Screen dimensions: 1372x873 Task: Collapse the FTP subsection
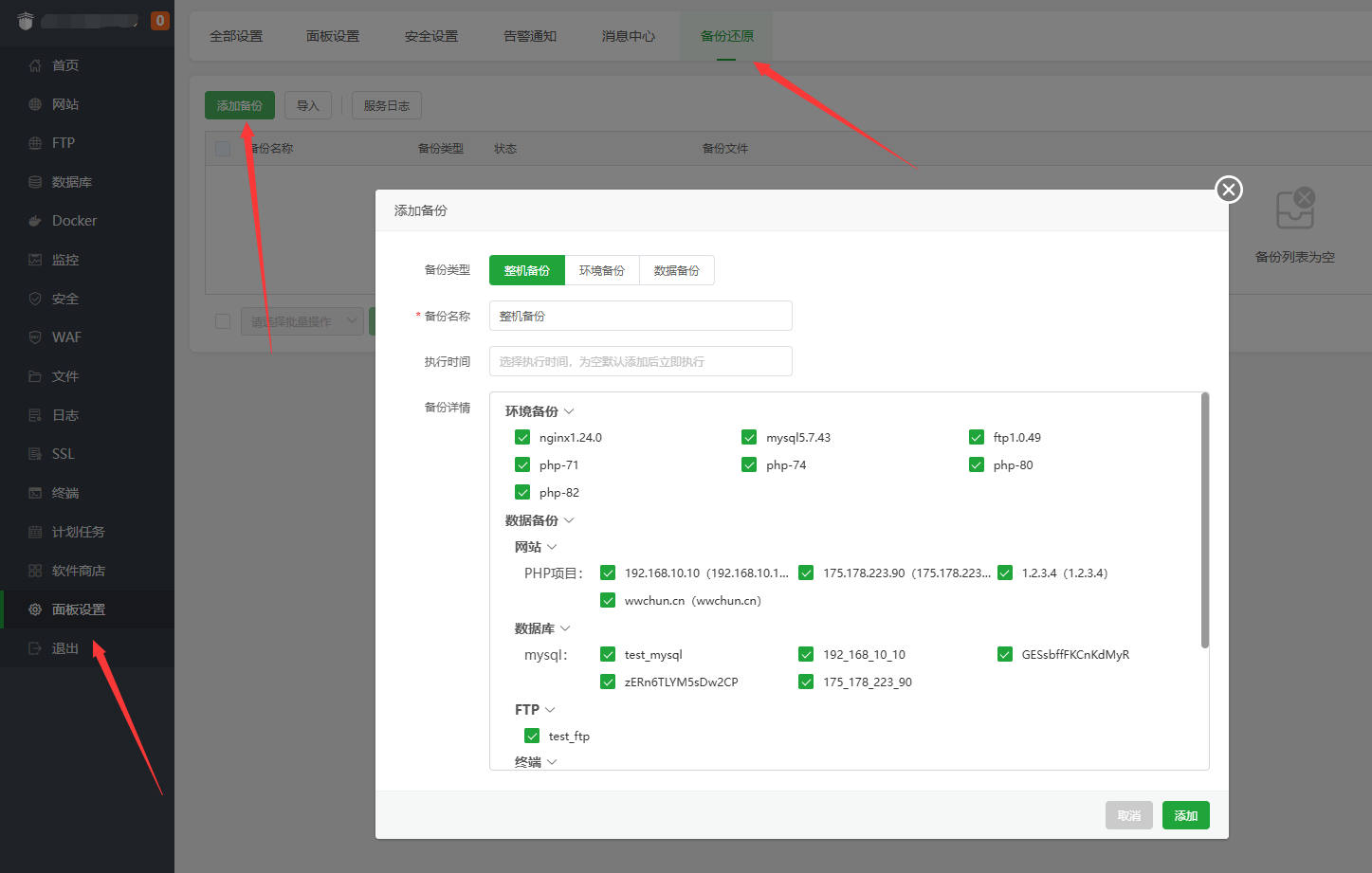coord(550,710)
